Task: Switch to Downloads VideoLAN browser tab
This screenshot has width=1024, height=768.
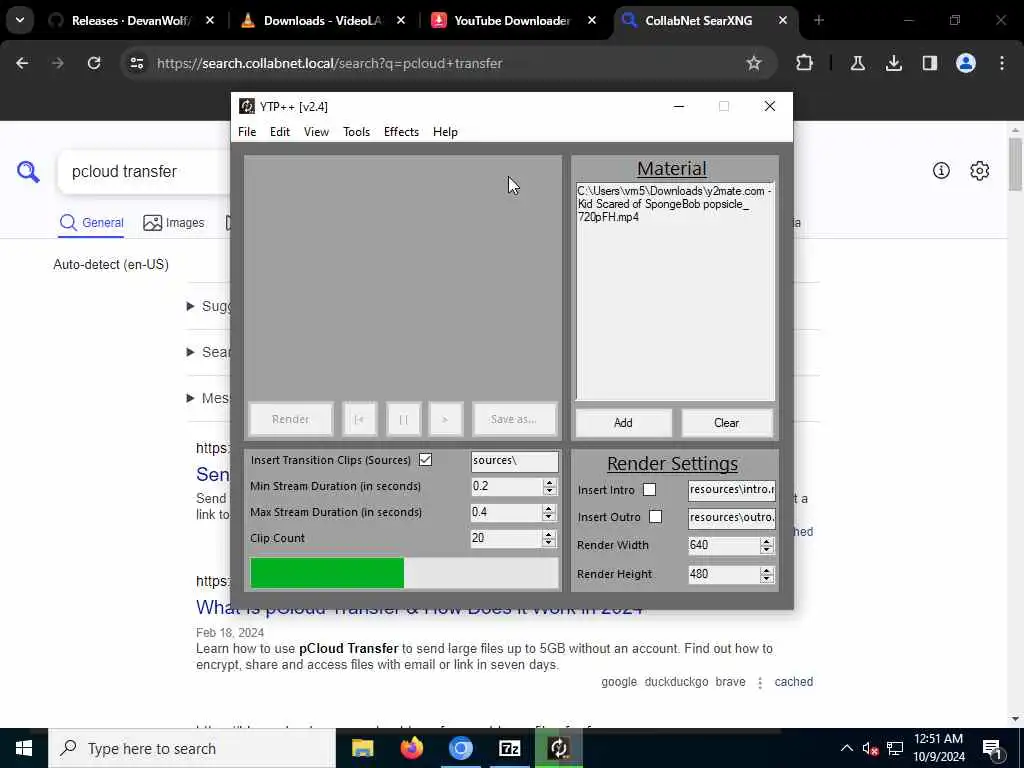Action: (323, 21)
